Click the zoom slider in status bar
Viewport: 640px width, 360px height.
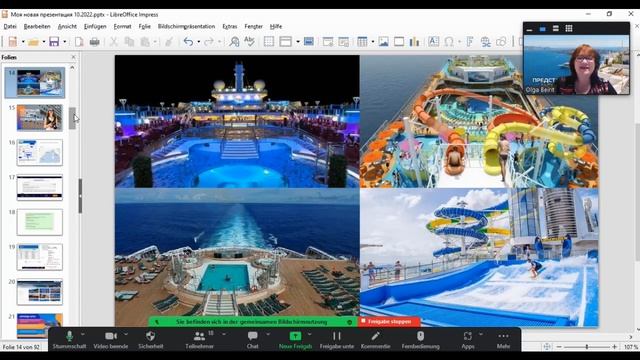587,347
